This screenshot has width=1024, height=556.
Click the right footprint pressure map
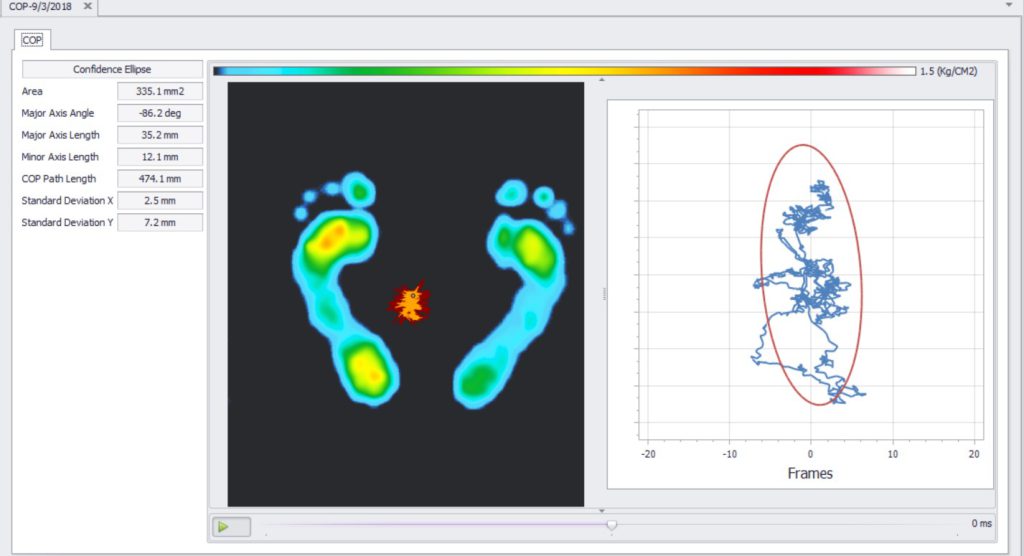[x=514, y=294]
